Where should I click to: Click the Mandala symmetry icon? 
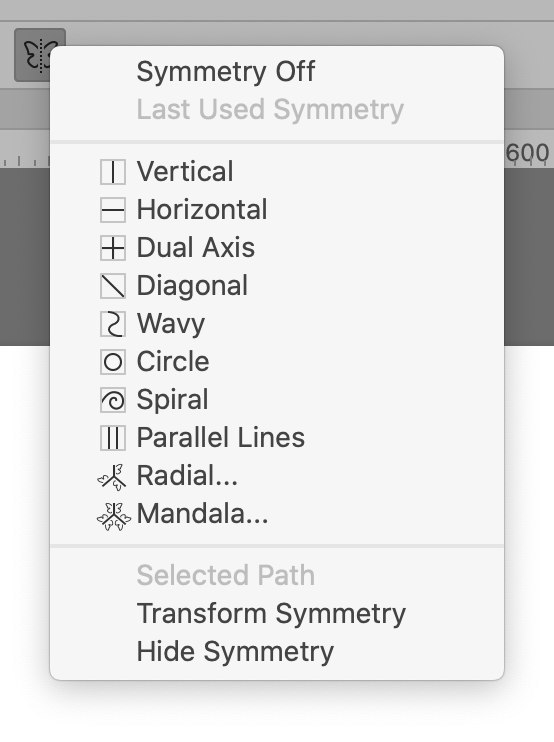pyautogui.click(x=114, y=516)
